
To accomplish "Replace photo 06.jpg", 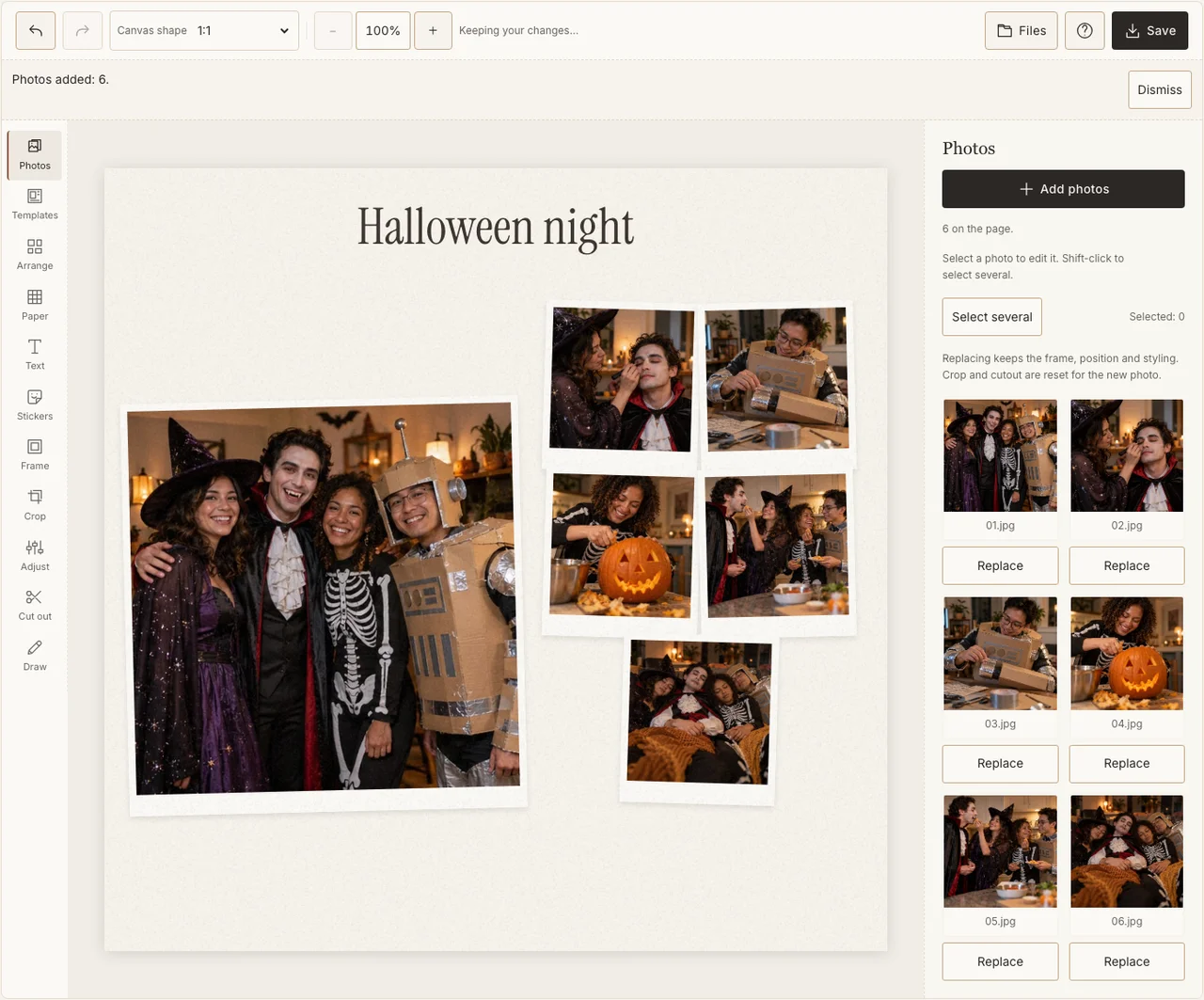I will pyautogui.click(x=1127, y=962).
